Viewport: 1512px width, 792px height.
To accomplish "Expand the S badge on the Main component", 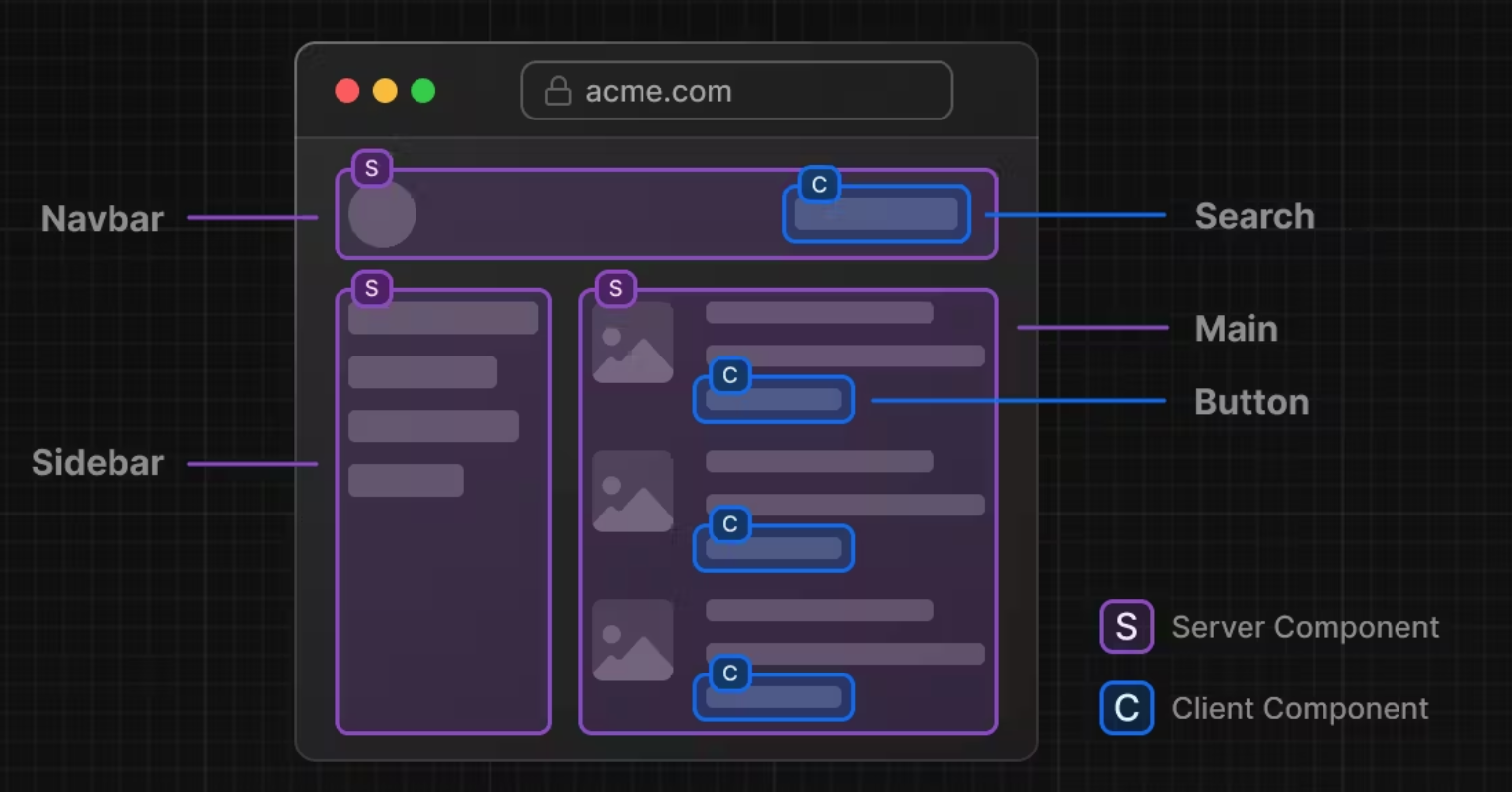I will pos(615,288).
